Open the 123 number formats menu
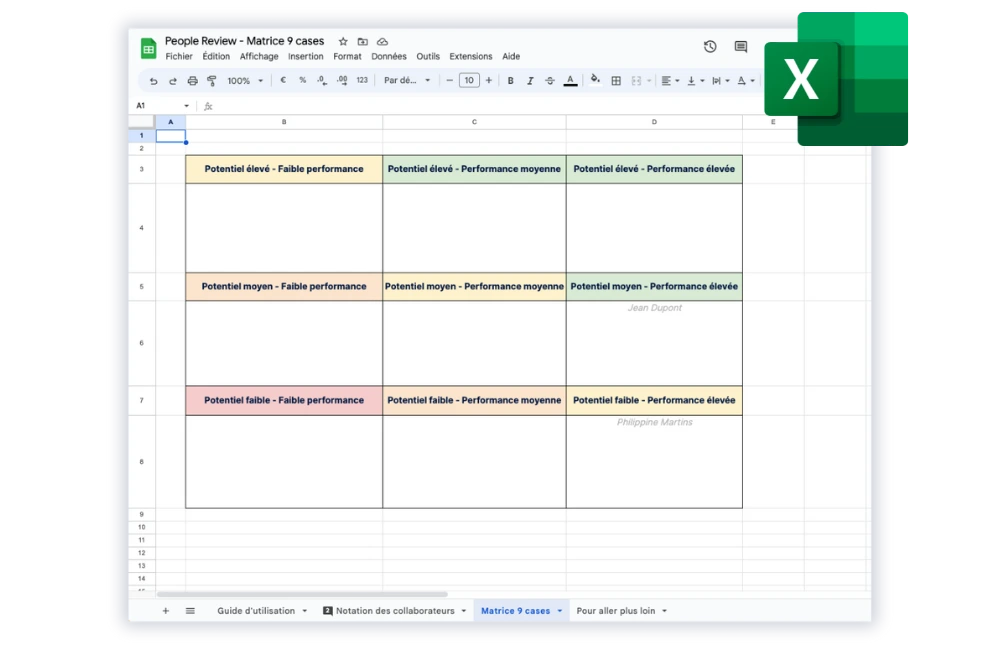The image size is (1000, 650). coord(362,80)
